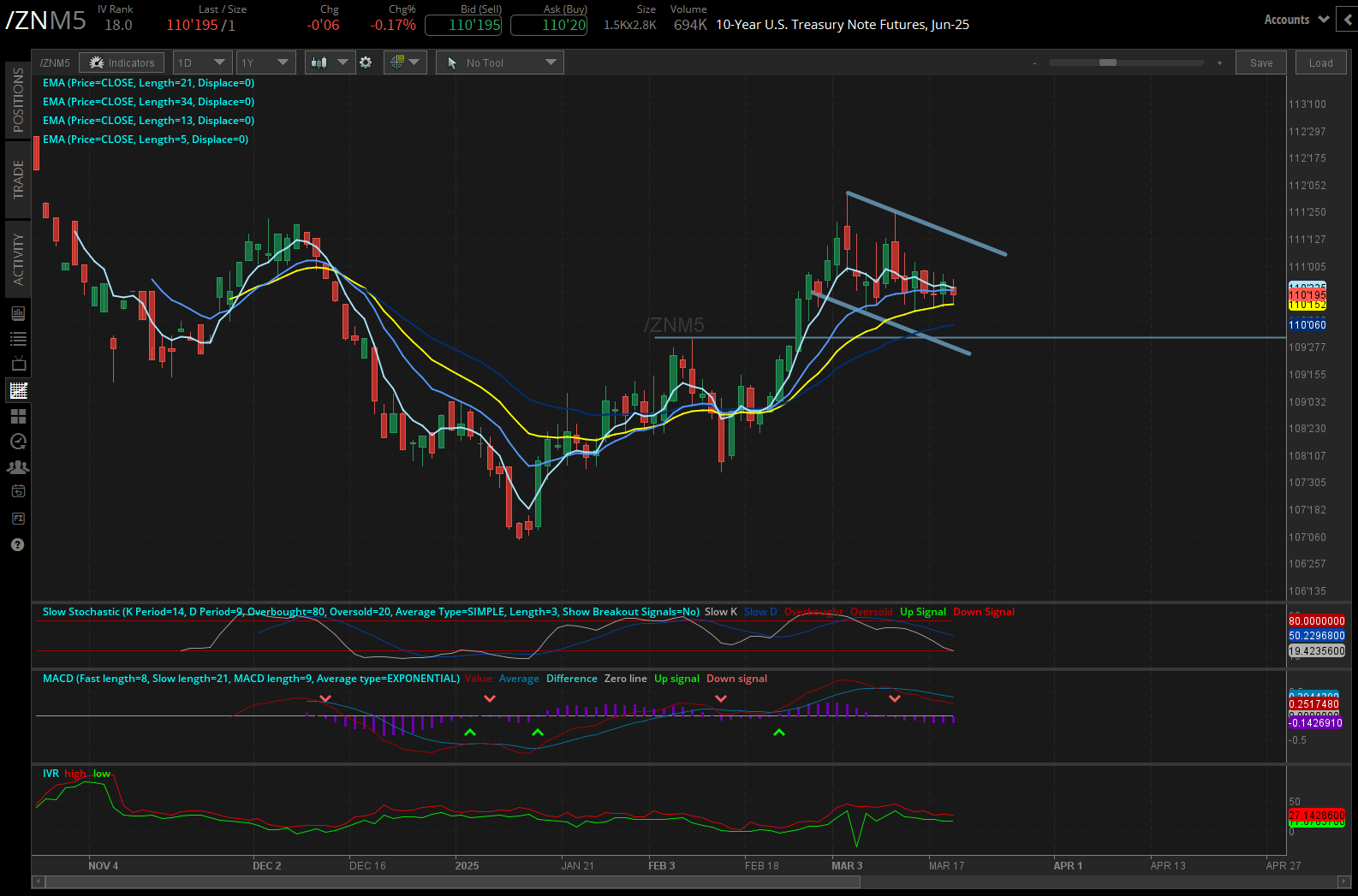Open chart settings gear icon
This screenshot has height=896, width=1358.
[x=366, y=62]
